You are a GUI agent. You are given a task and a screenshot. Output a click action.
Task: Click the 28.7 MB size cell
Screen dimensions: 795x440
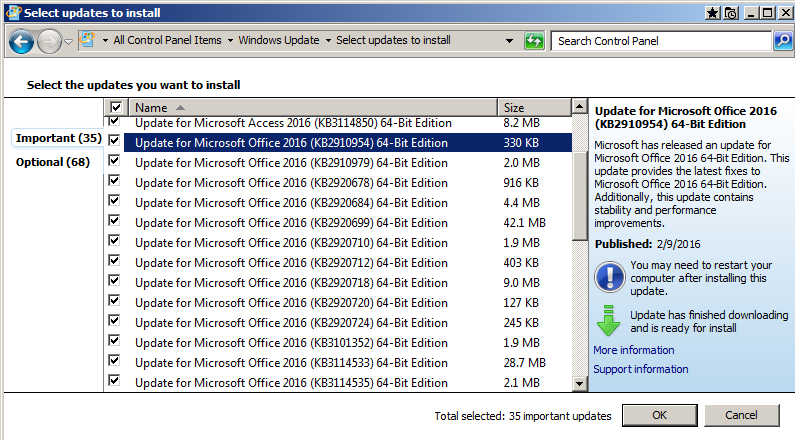(x=524, y=362)
